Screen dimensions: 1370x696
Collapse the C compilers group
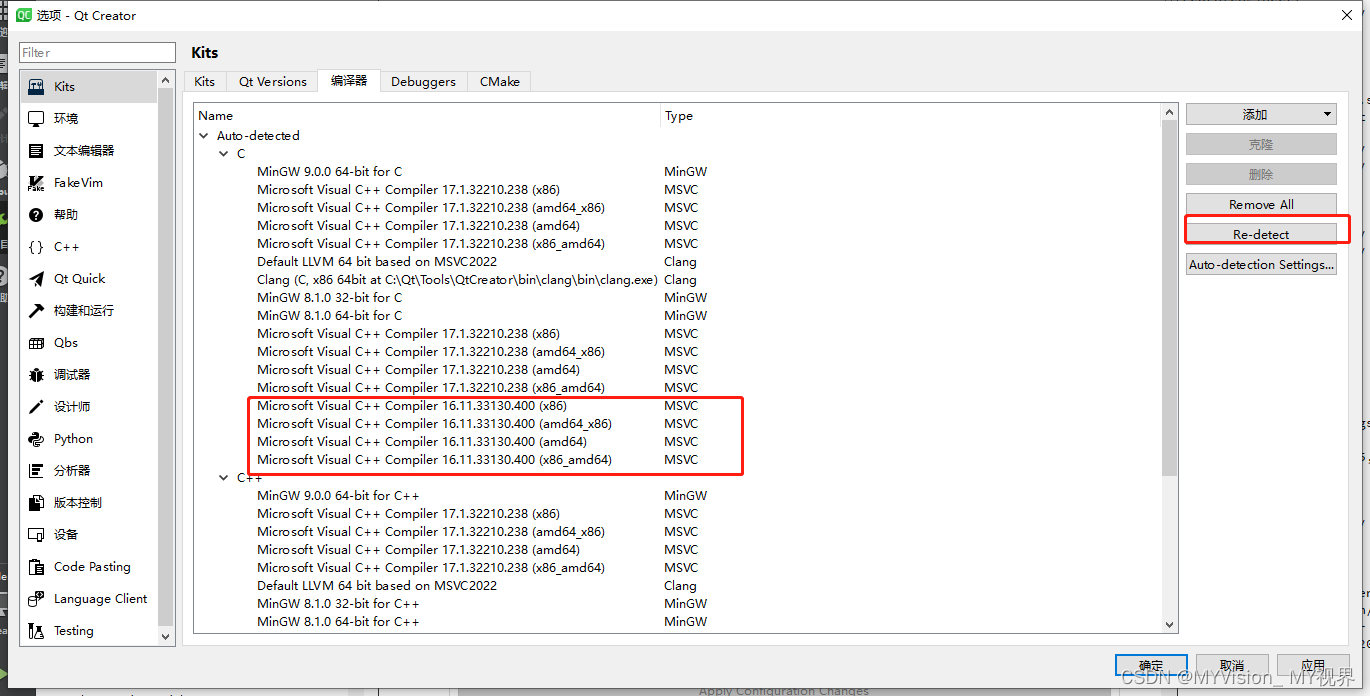click(225, 154)
